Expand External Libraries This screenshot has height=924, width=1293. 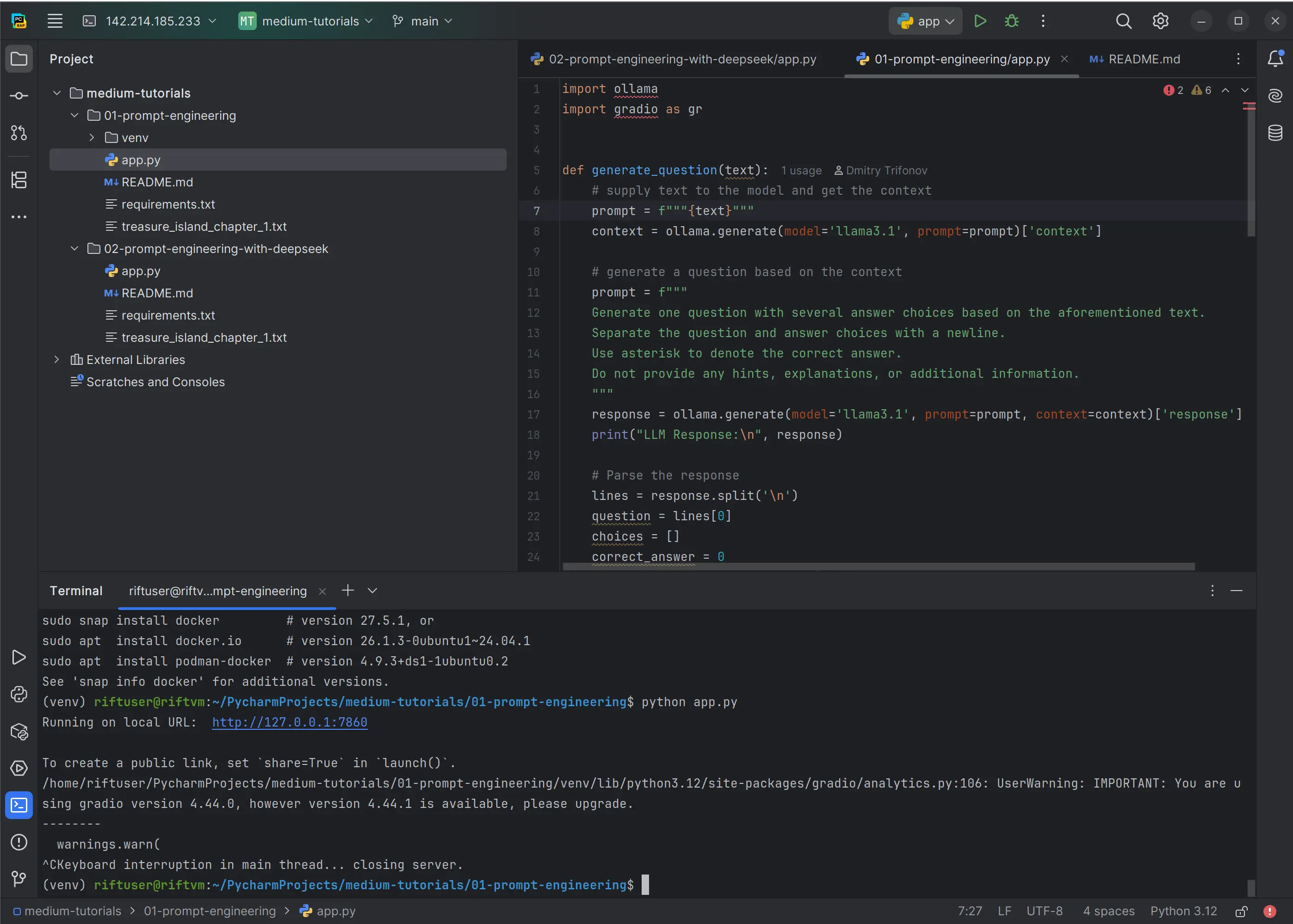[57, 359]
